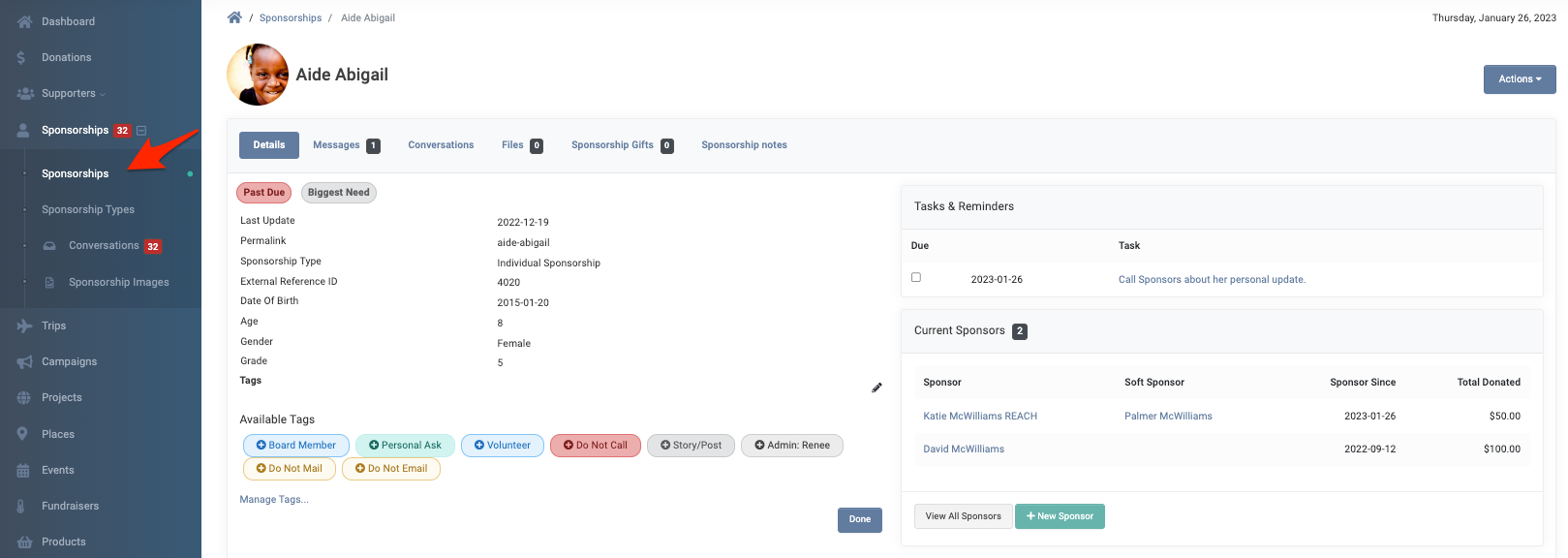Open Donations dollar icon in sidebar
Image resolution: width=1568 pixels, height=558 pixels.
tap(21, 58)
